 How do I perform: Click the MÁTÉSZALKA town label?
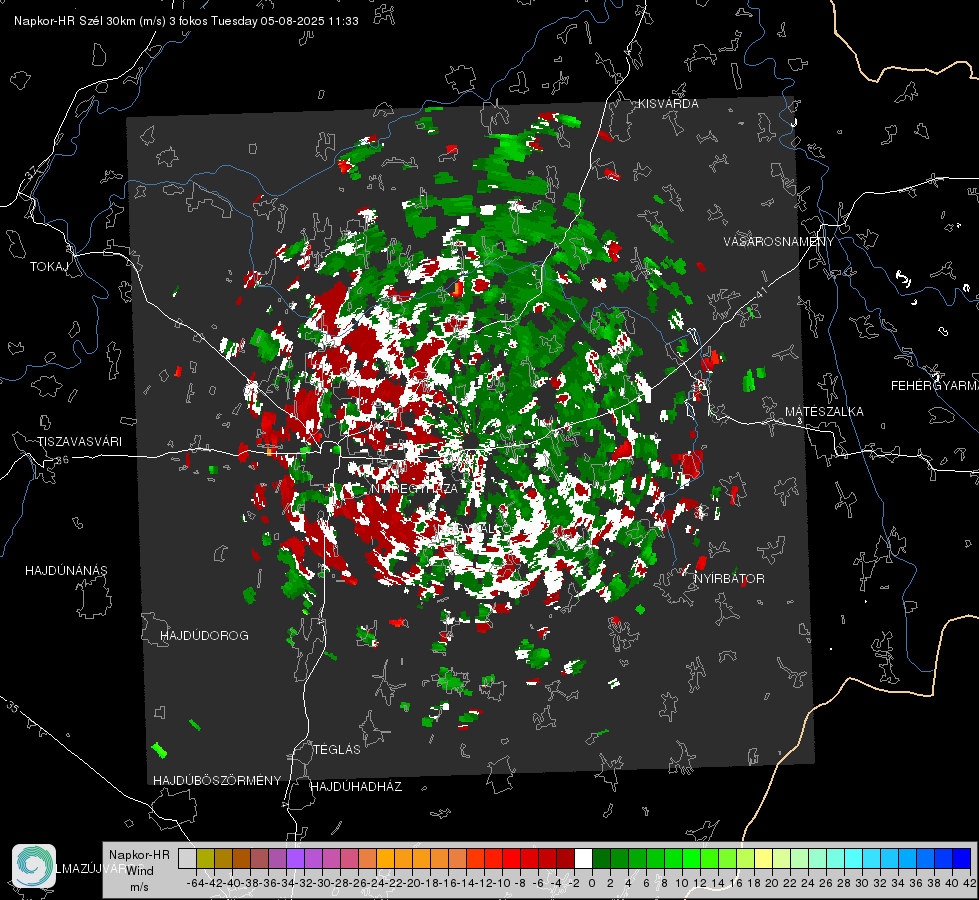[x=824, y=411]
